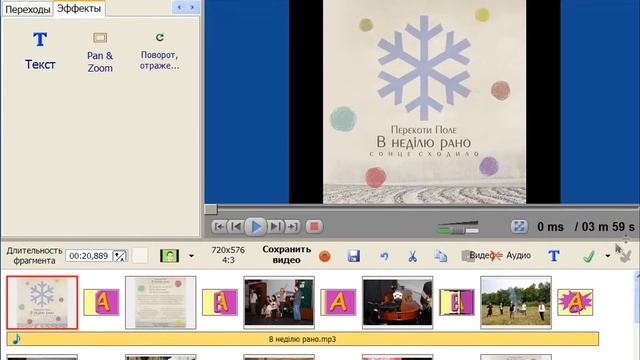Select the audio track В неділю рано.mp3
Screen dimensions: 640x360
tap(302, 339)
